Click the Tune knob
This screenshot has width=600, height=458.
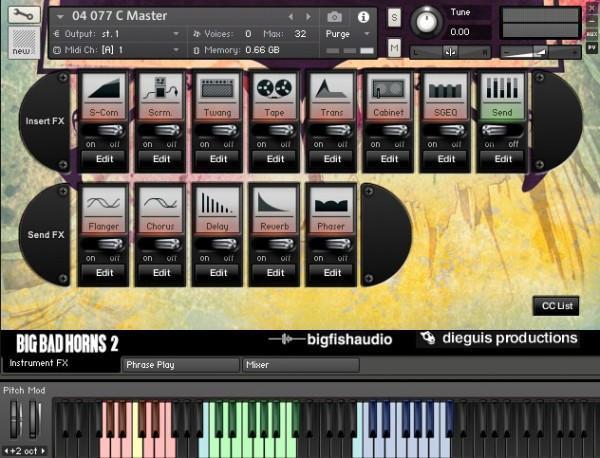tap(427, 19)
